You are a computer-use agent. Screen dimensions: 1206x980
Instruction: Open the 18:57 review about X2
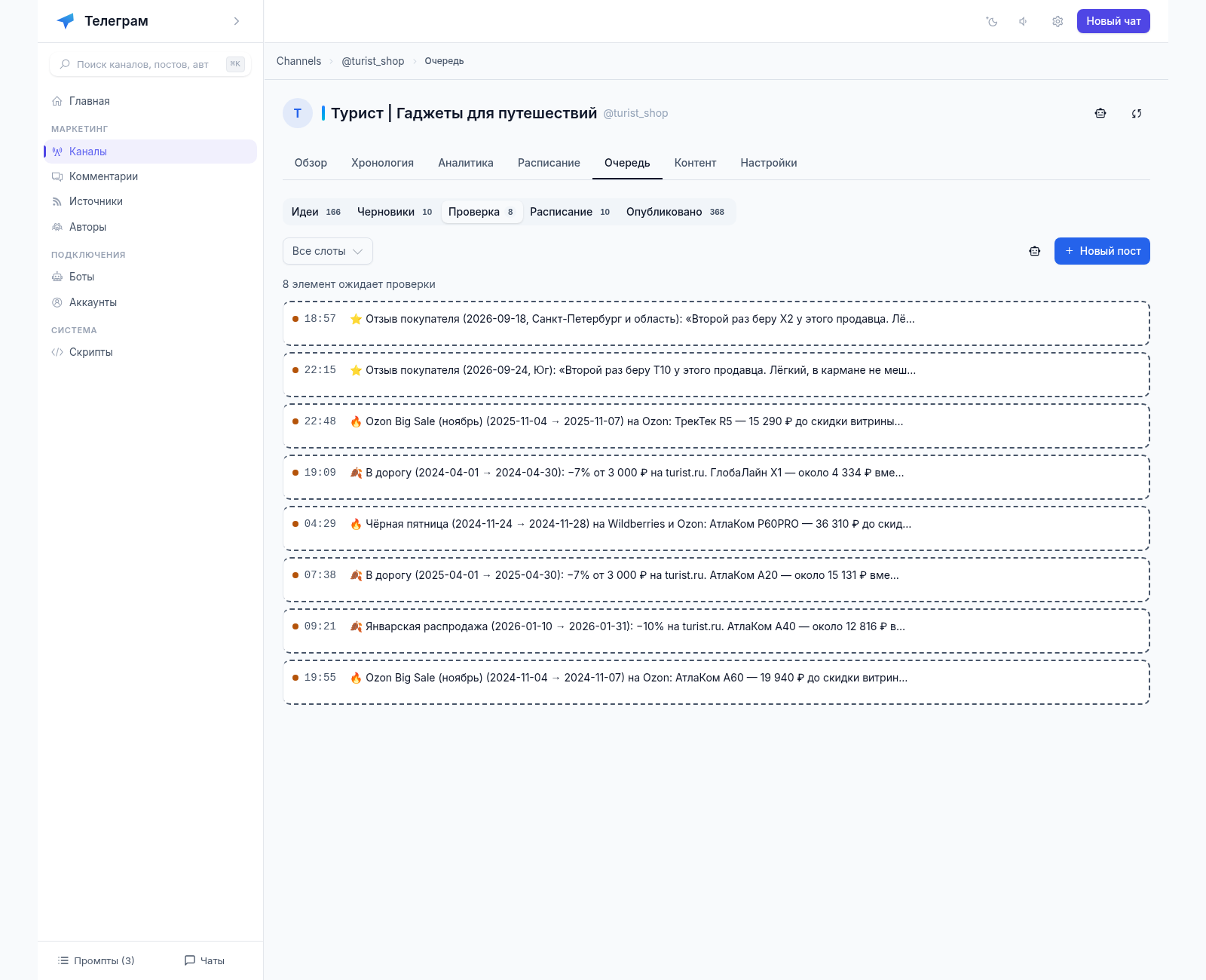click(x=716, y=323)
